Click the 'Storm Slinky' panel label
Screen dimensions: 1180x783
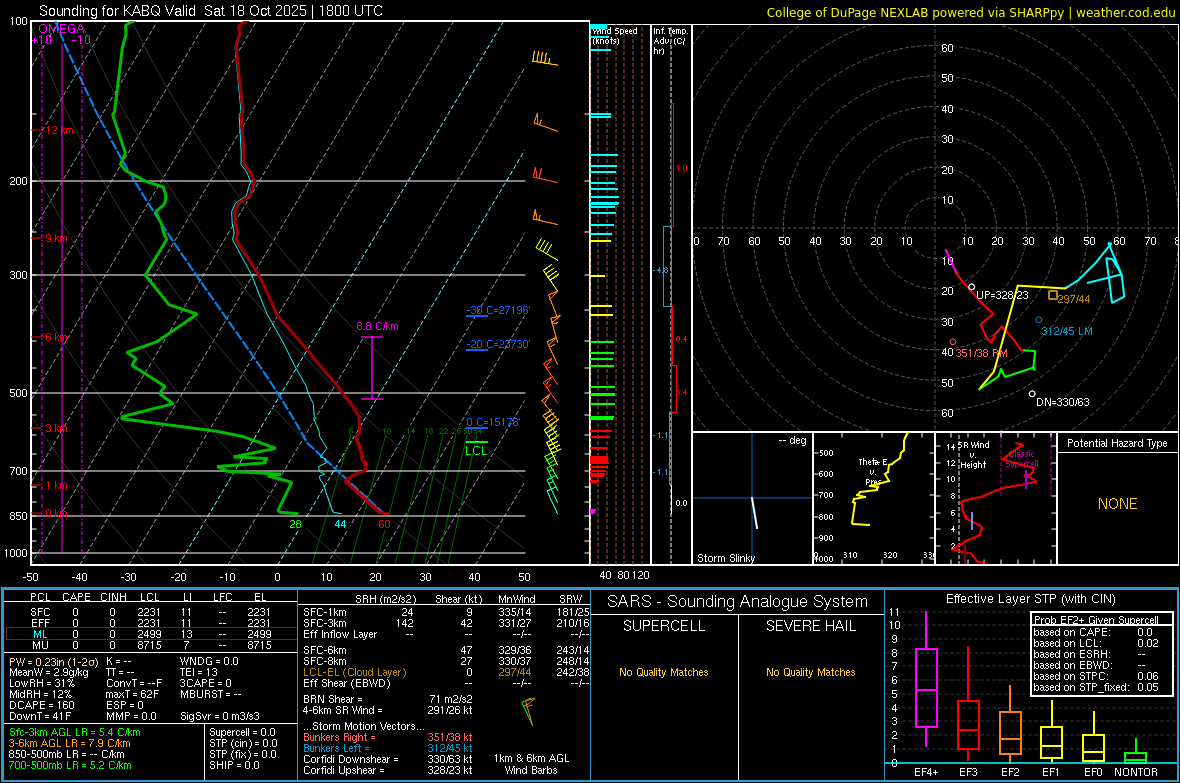pyautogui.click(x=725, y=558)
